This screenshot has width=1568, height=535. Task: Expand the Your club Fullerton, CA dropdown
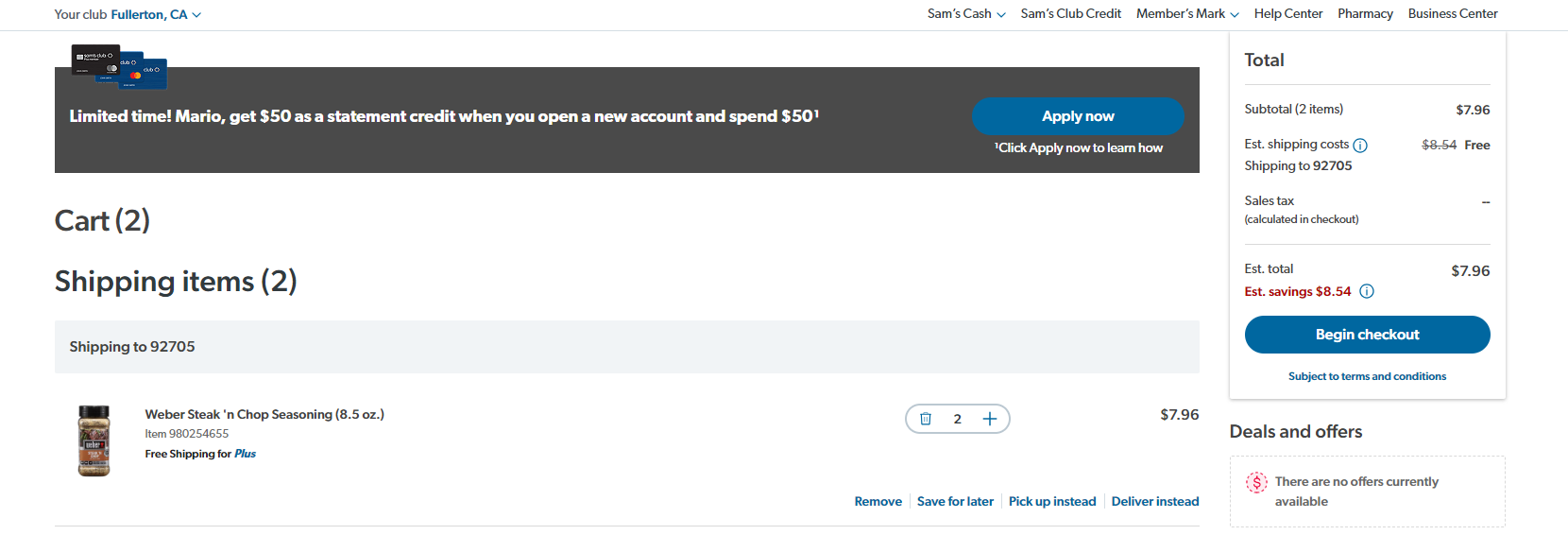point(128,14)
